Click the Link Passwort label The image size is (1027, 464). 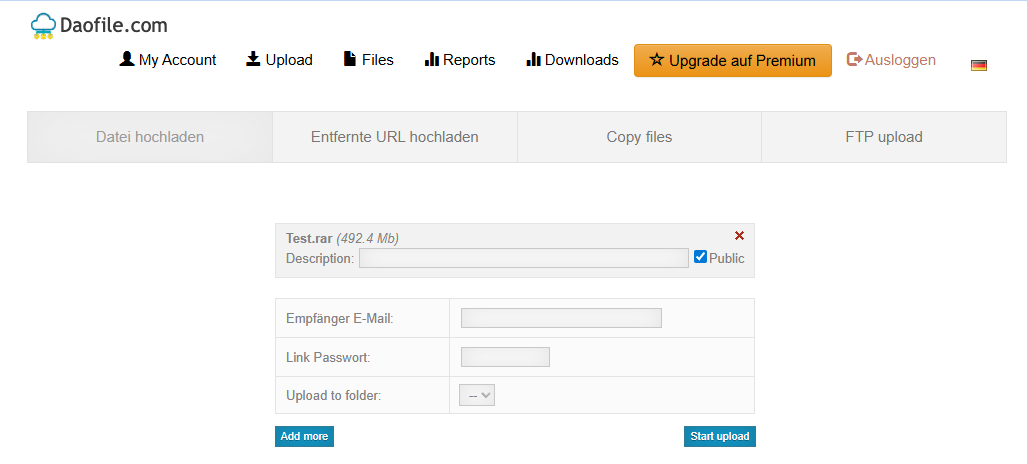(x=328, y=358)
